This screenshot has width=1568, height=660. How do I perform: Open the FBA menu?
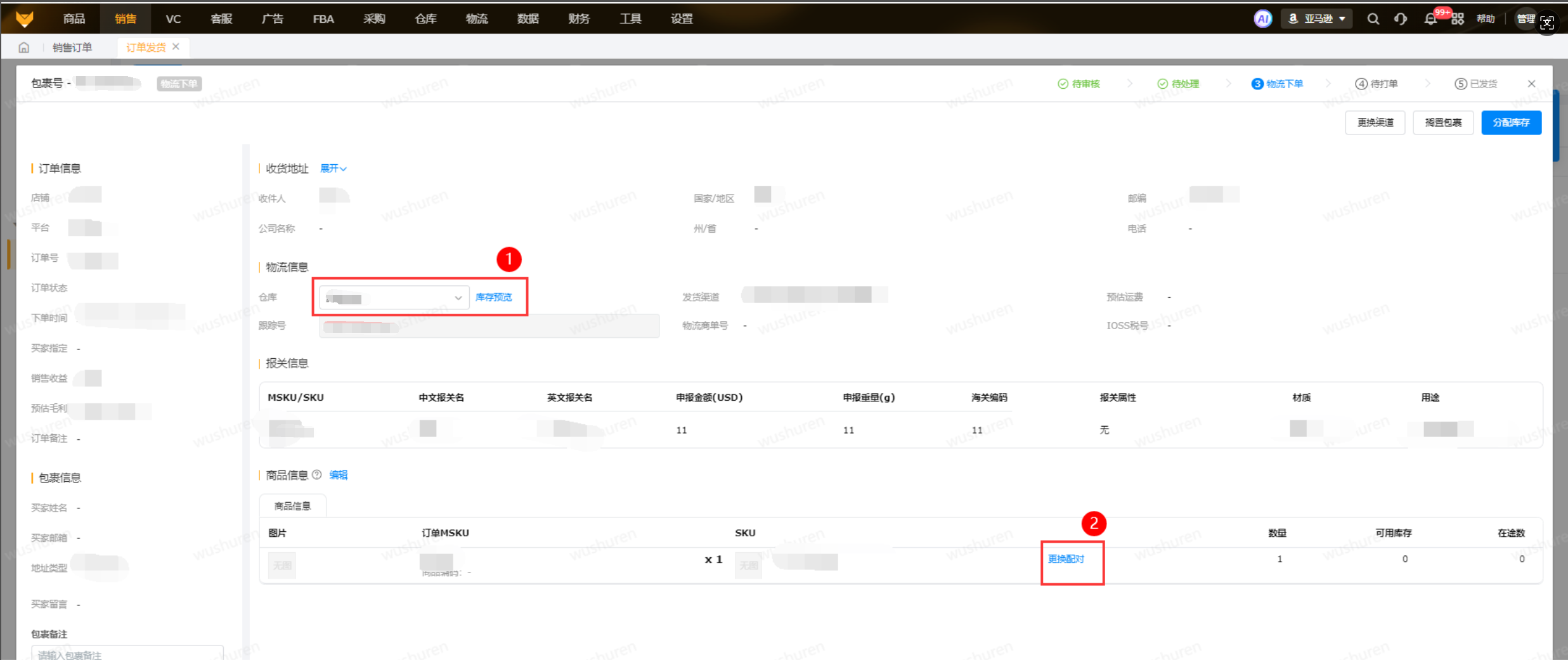point(323,18)
